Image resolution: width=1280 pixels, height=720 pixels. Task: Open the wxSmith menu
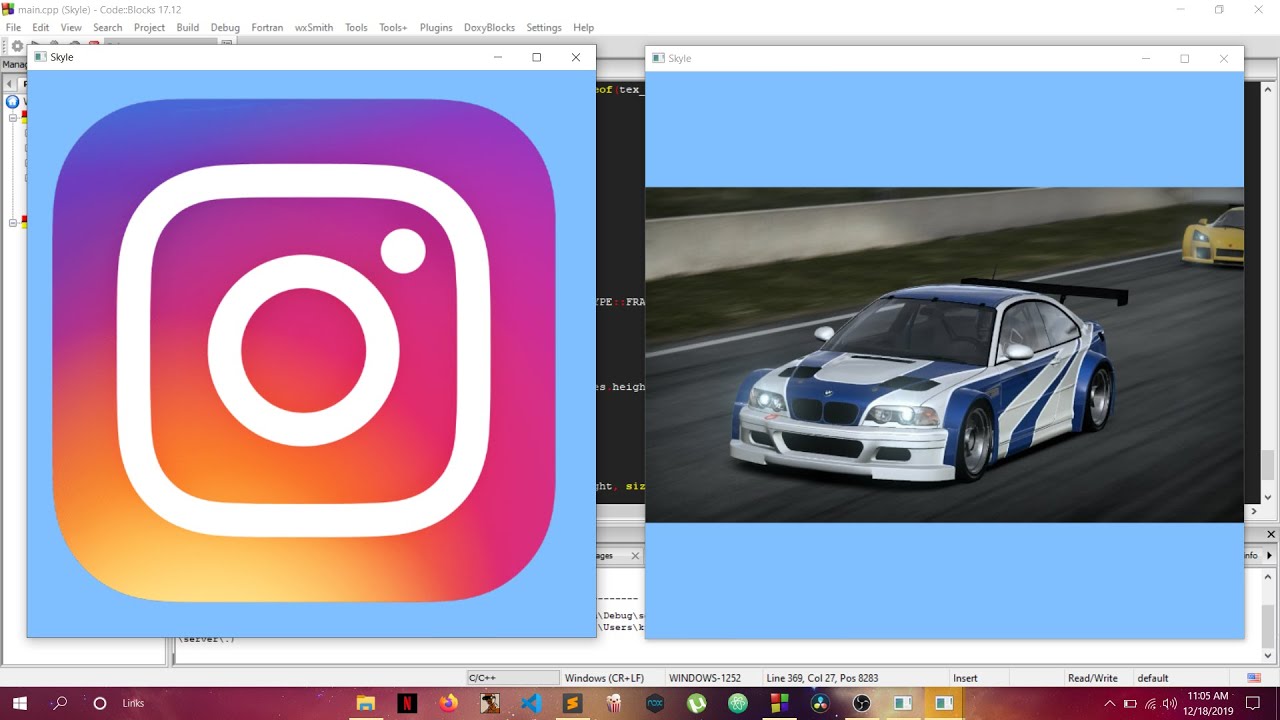[314, 27]
